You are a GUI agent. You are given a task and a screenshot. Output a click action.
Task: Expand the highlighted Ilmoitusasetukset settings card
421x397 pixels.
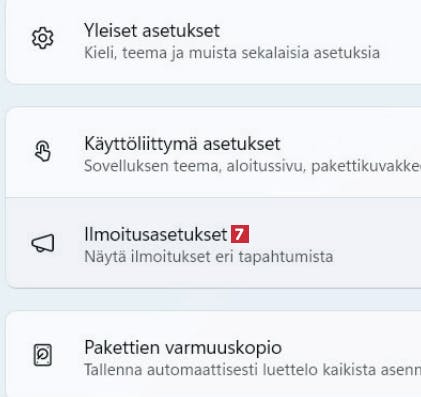[x=213, y=243]
